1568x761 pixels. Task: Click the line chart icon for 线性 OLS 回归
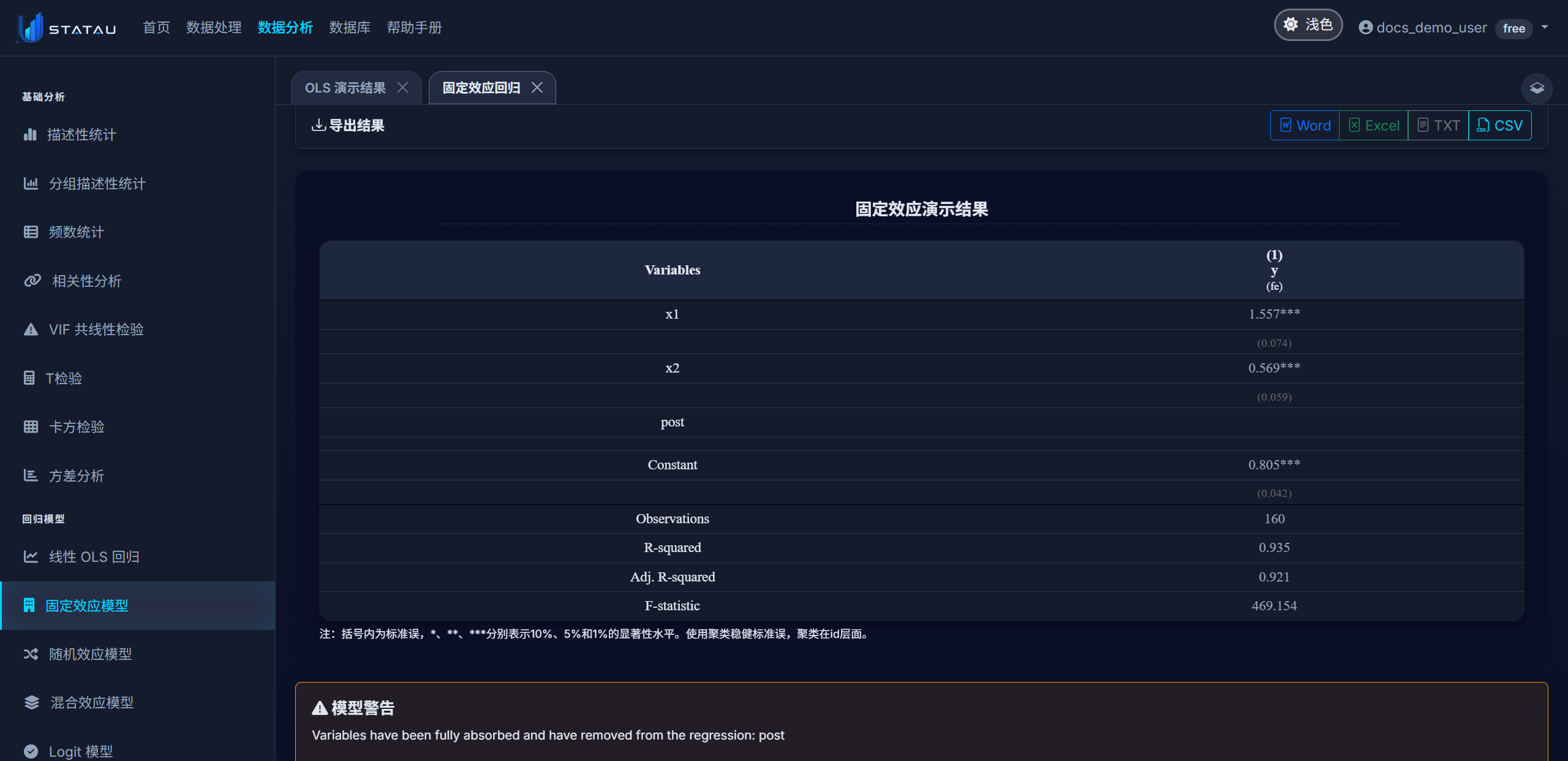click(31, 556)
